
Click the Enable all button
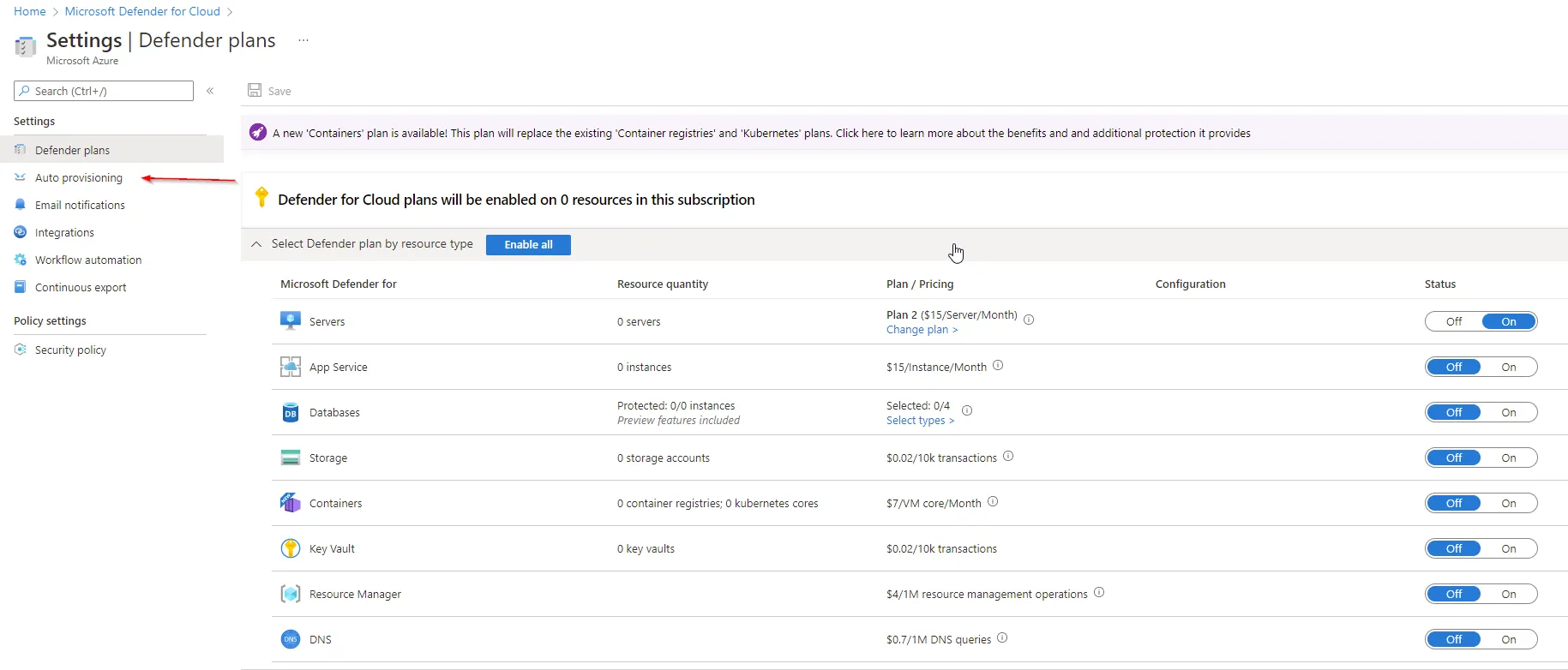tap(528, 244)
